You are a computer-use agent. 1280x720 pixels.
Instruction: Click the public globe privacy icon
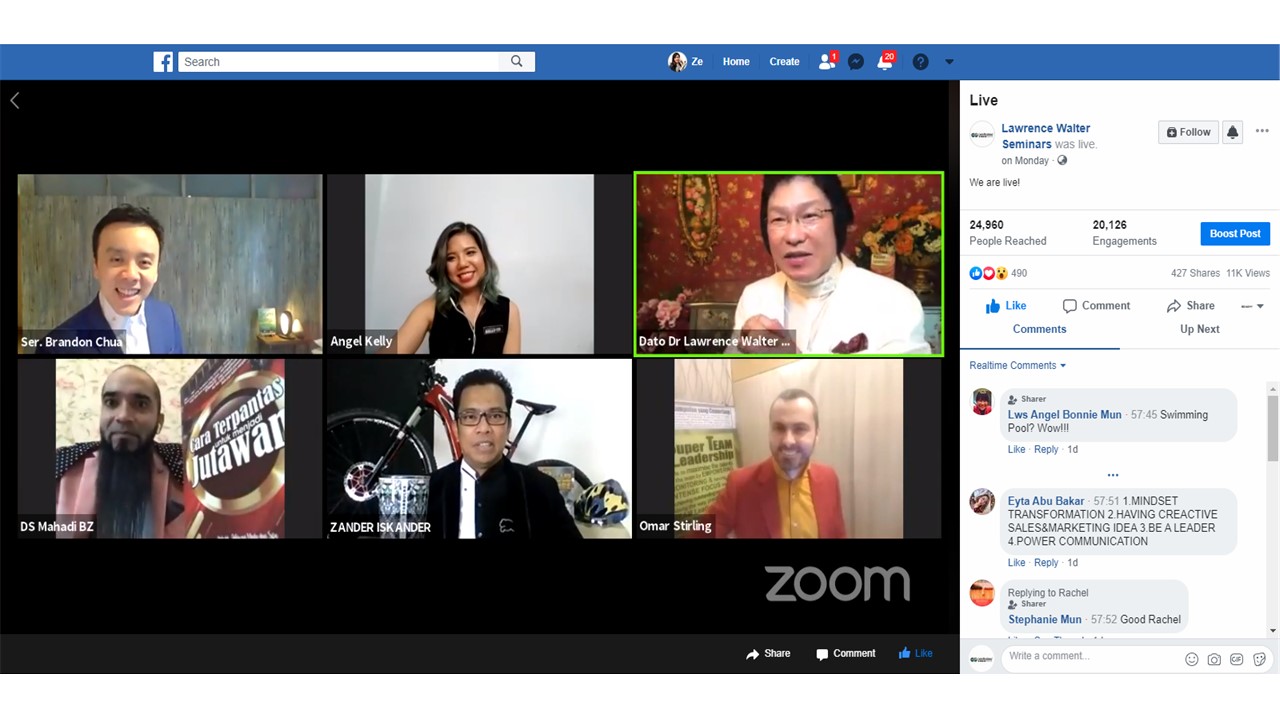point(1062,160)
